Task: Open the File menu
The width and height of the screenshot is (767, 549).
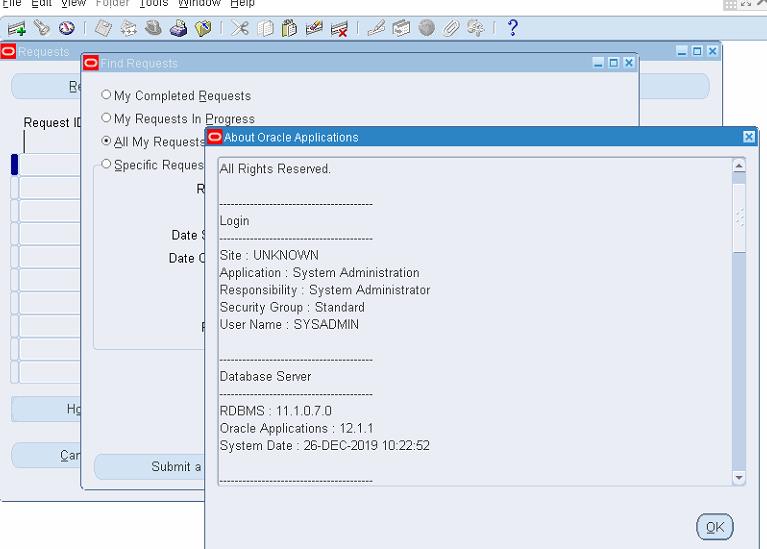Action: 12,3
